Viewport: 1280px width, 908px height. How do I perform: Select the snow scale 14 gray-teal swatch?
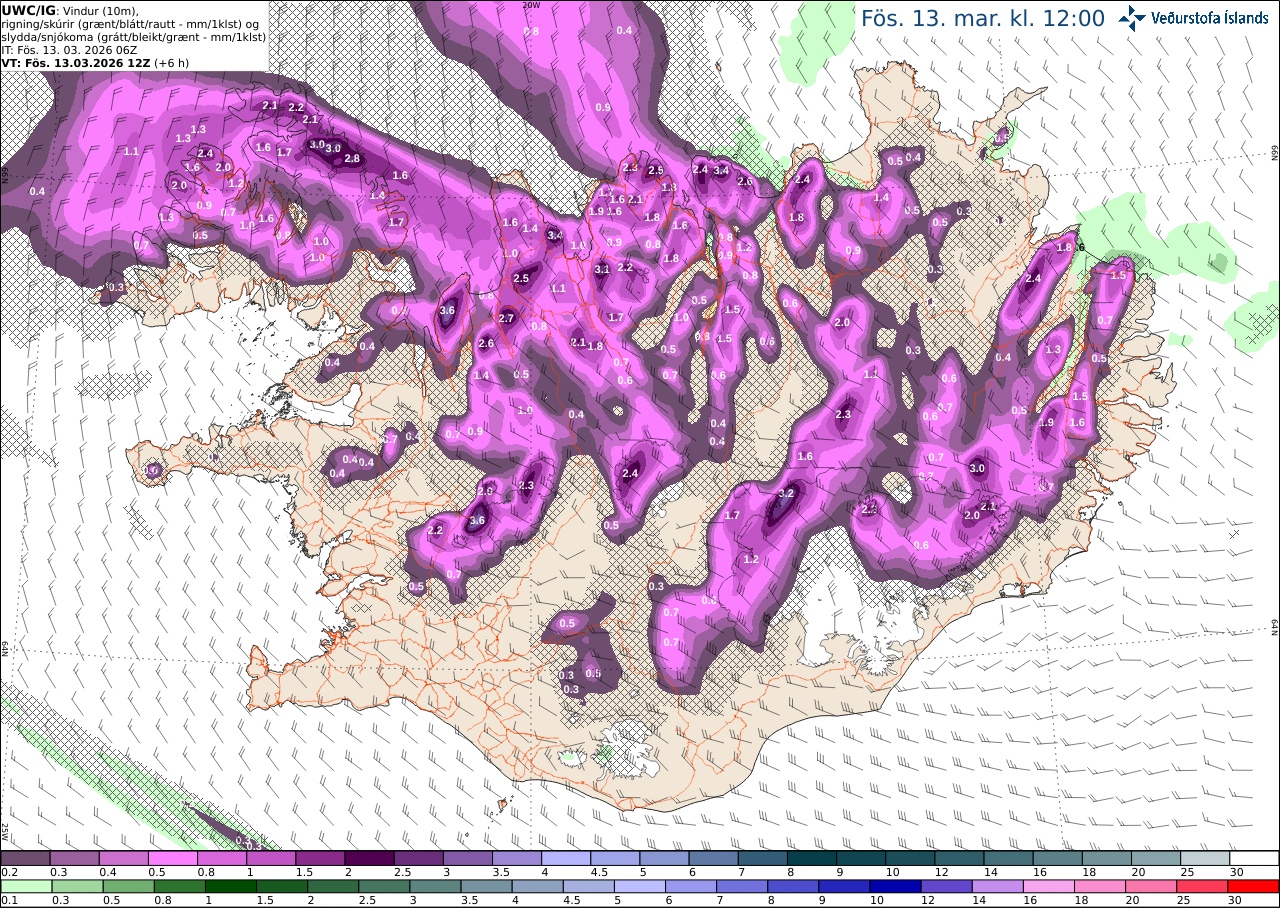(1009, 858)
